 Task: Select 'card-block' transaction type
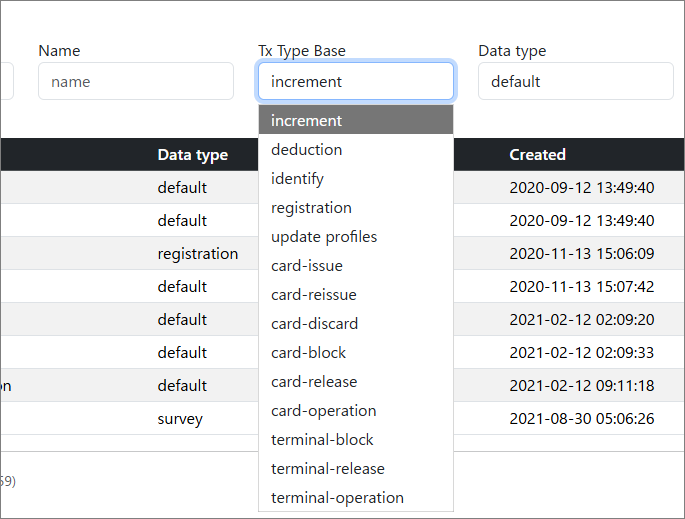[355, 352]
